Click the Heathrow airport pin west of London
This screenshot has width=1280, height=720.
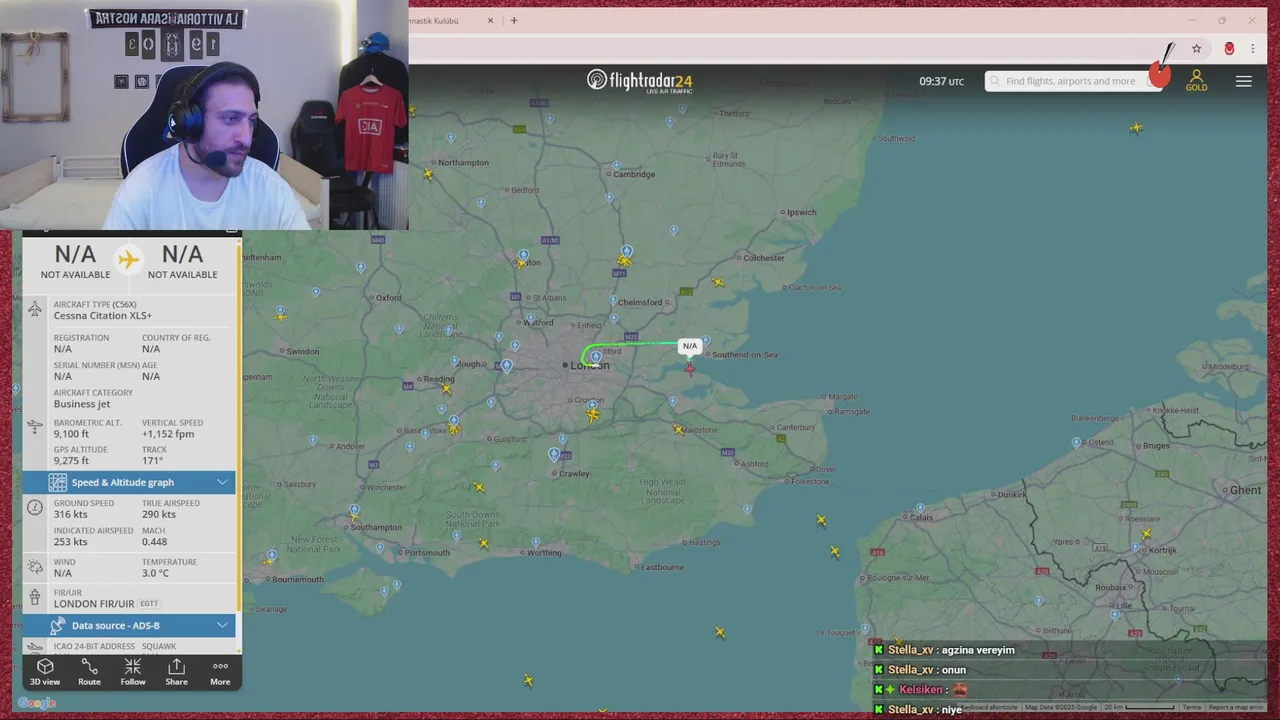click(507, 366)
